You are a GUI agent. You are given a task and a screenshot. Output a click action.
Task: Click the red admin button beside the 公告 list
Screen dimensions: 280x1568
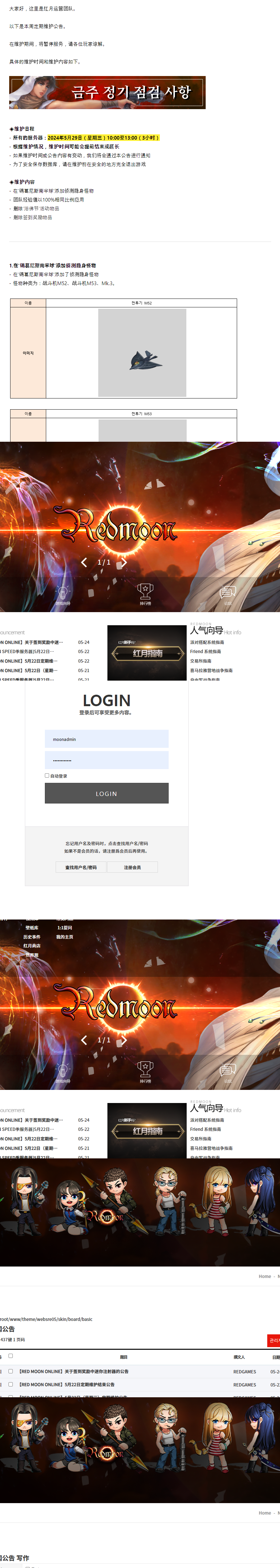pyautogui.click(x=274, y=1340)
